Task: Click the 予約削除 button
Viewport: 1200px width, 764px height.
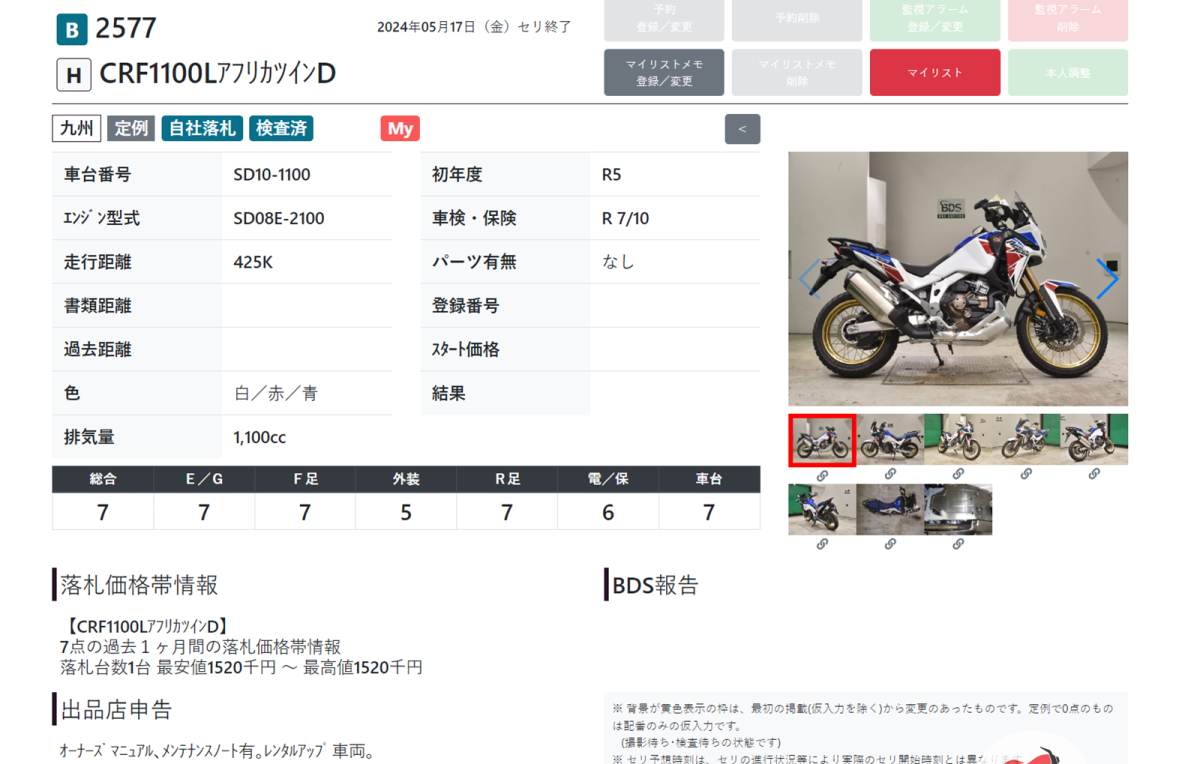Action: [797, 20]
